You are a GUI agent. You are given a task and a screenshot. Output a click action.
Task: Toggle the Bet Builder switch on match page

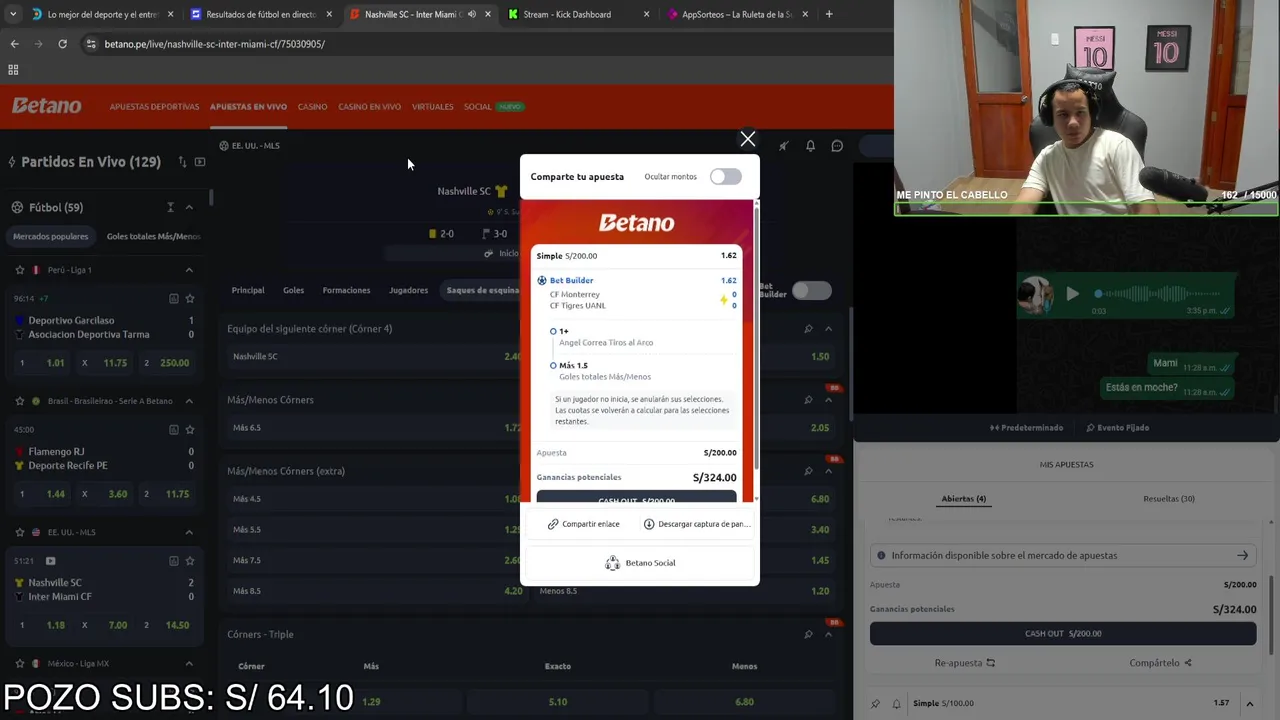811,290
